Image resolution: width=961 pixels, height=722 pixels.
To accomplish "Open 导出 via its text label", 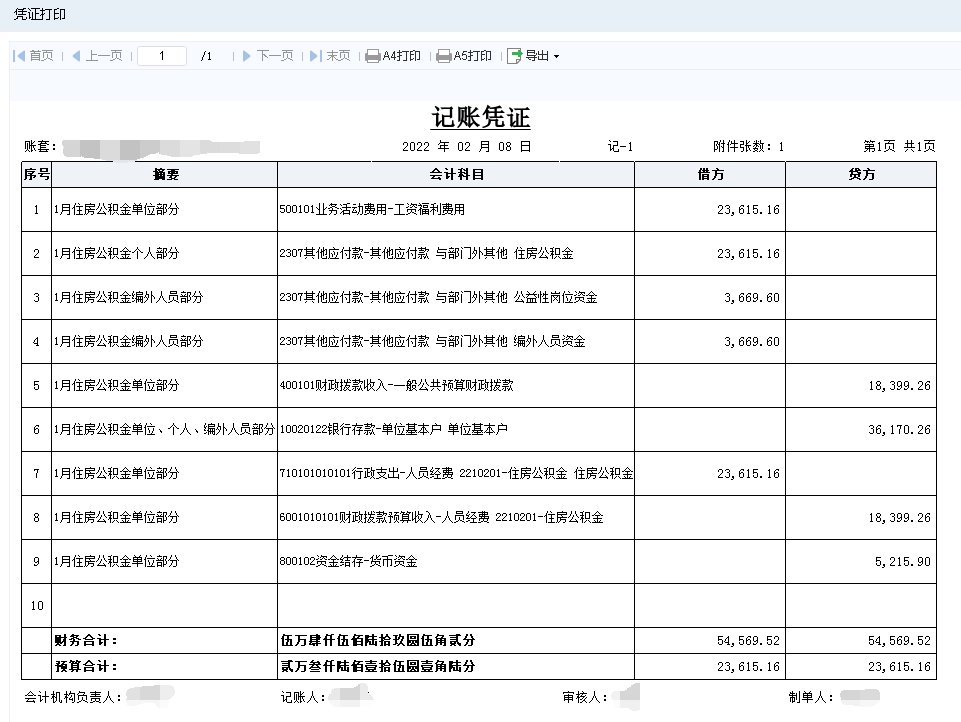I will 537,56.
